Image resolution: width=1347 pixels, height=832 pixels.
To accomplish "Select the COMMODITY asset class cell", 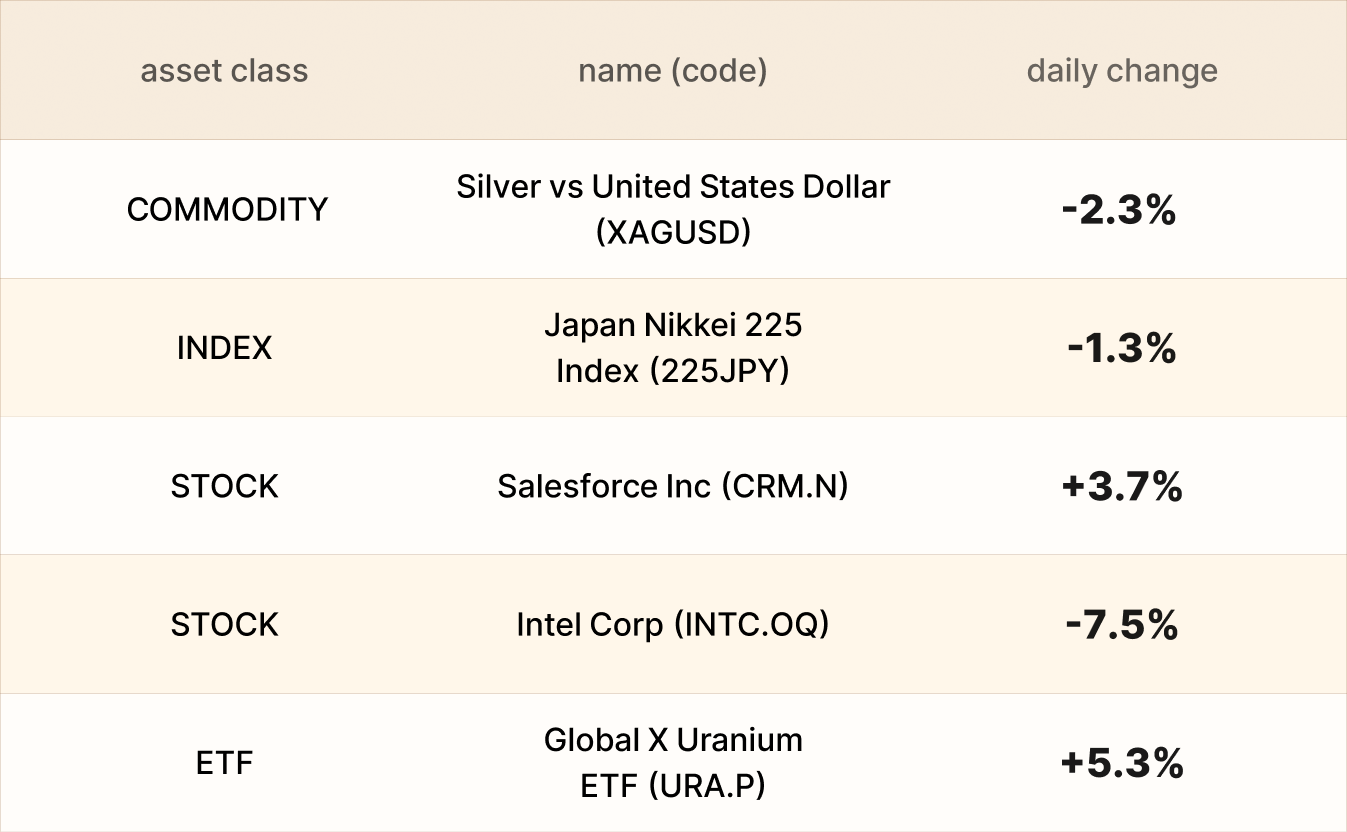I will pos(227,209).
